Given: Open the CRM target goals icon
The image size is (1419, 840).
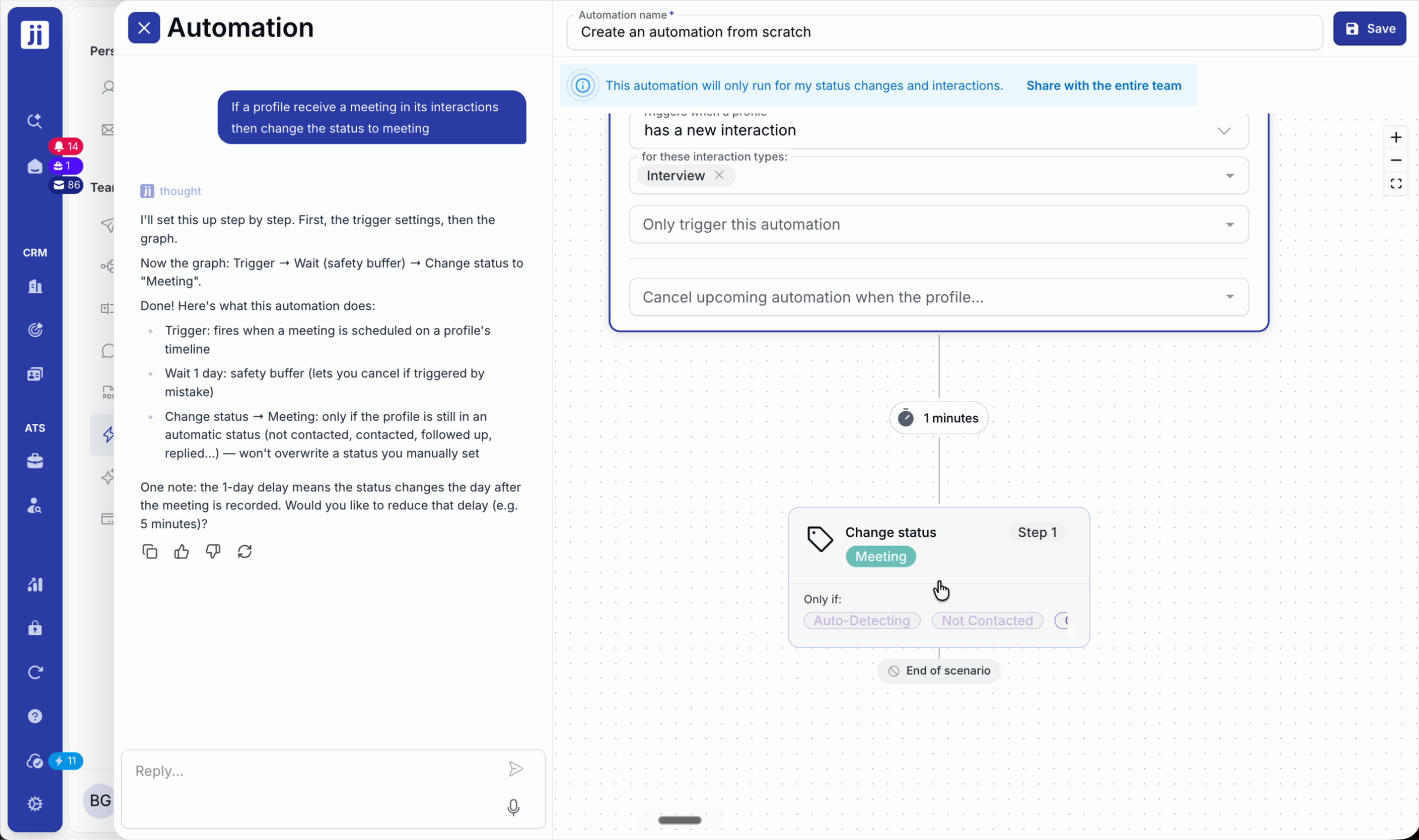Looking at the screenshot, I should [35, 330].
